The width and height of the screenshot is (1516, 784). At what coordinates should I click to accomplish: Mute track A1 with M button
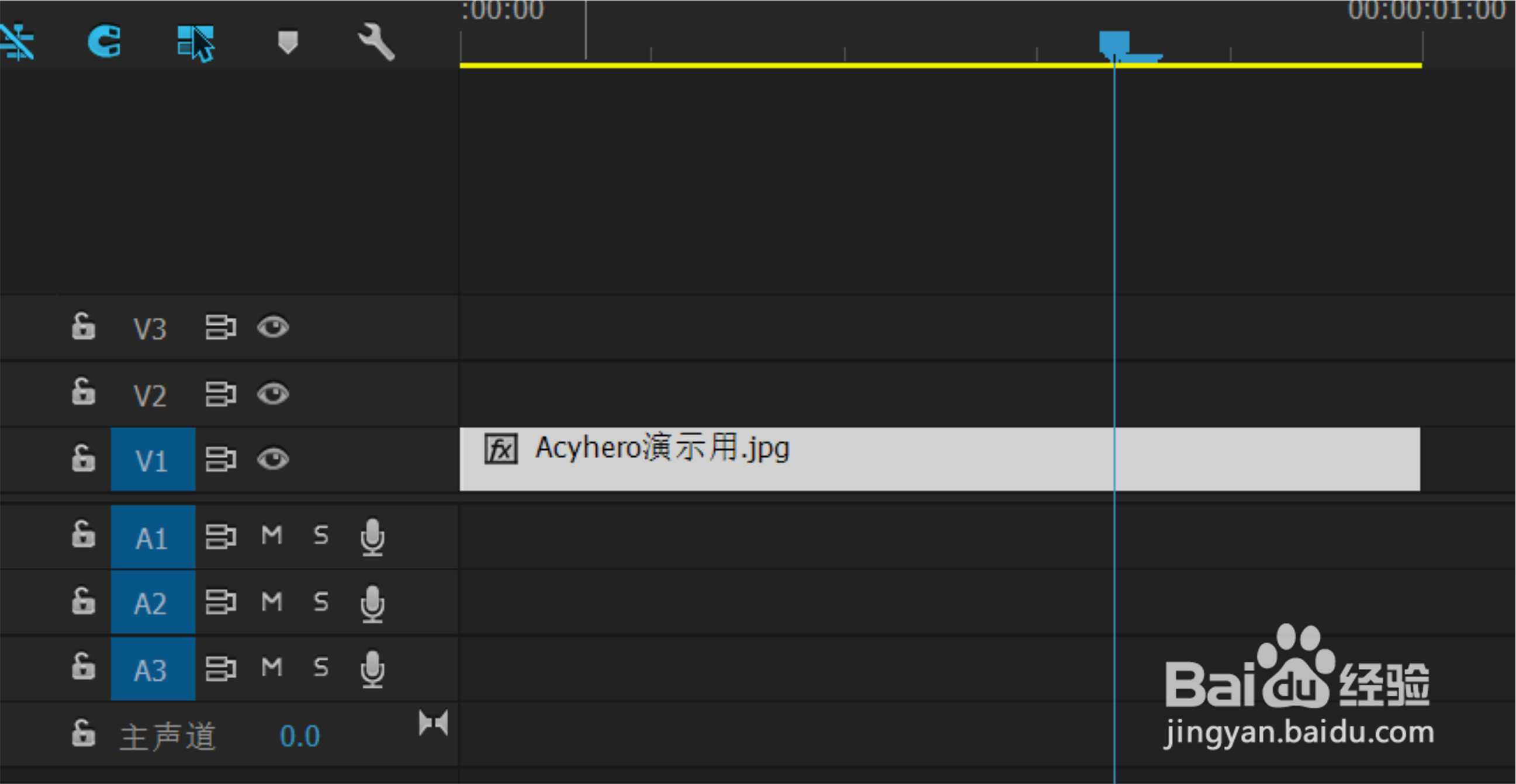(x=272, y=535)
